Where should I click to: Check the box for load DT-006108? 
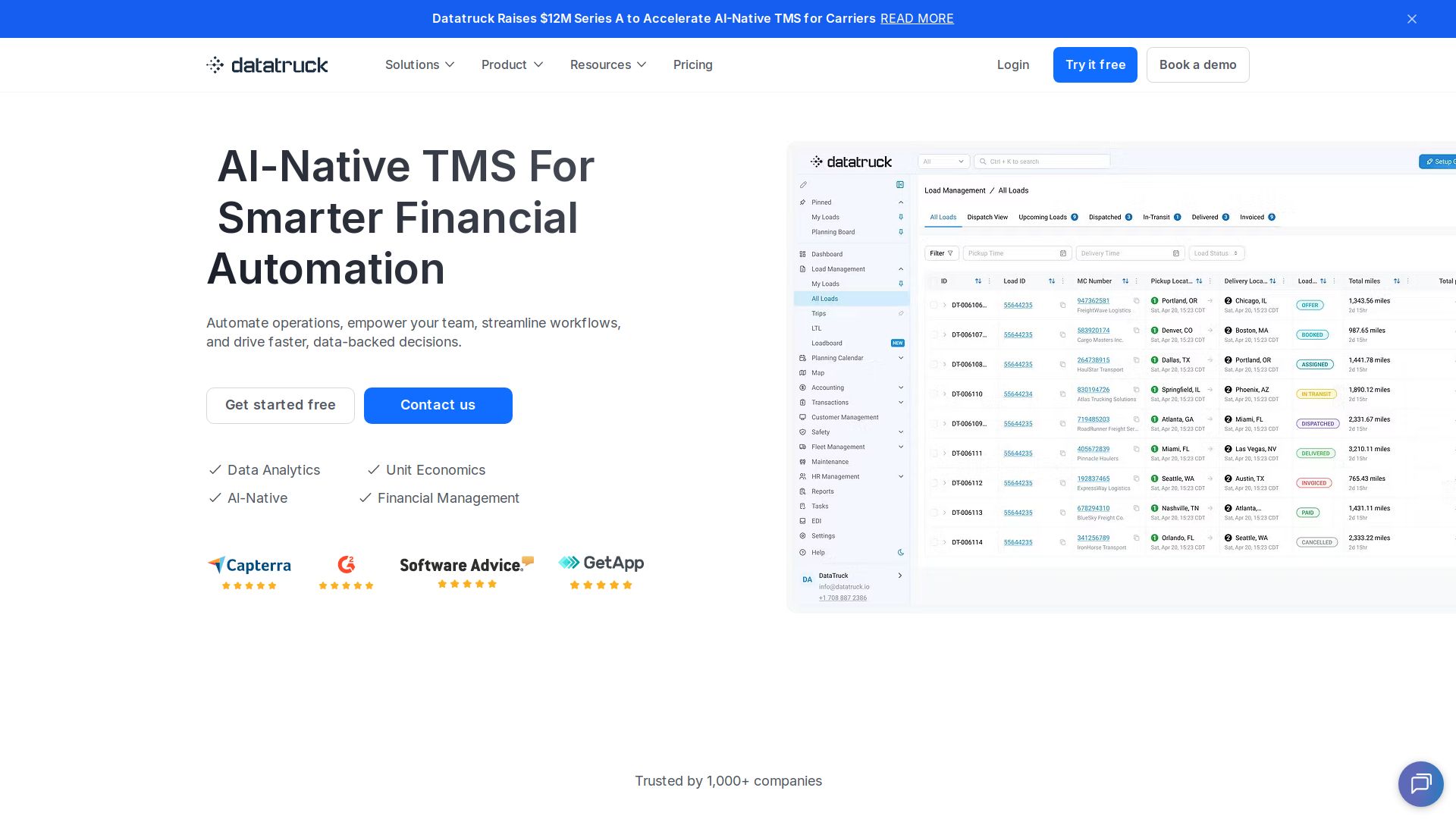[934, 364]
